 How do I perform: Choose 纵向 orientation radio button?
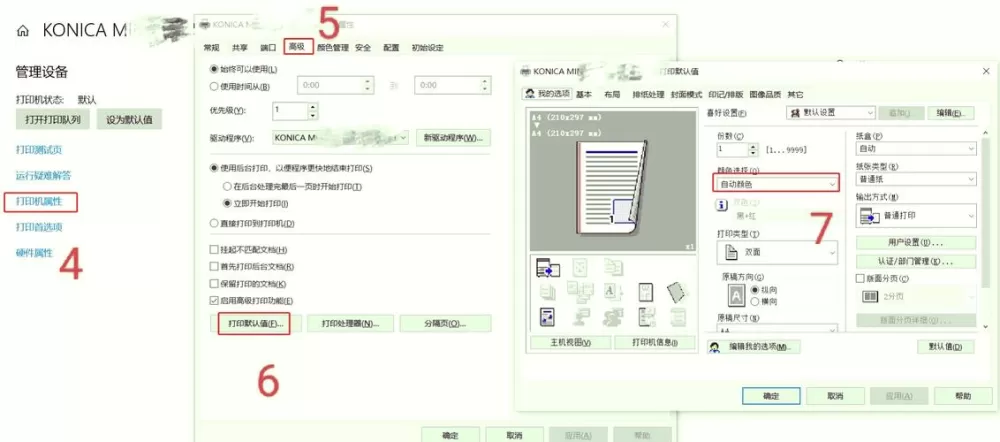pos(756,290)
